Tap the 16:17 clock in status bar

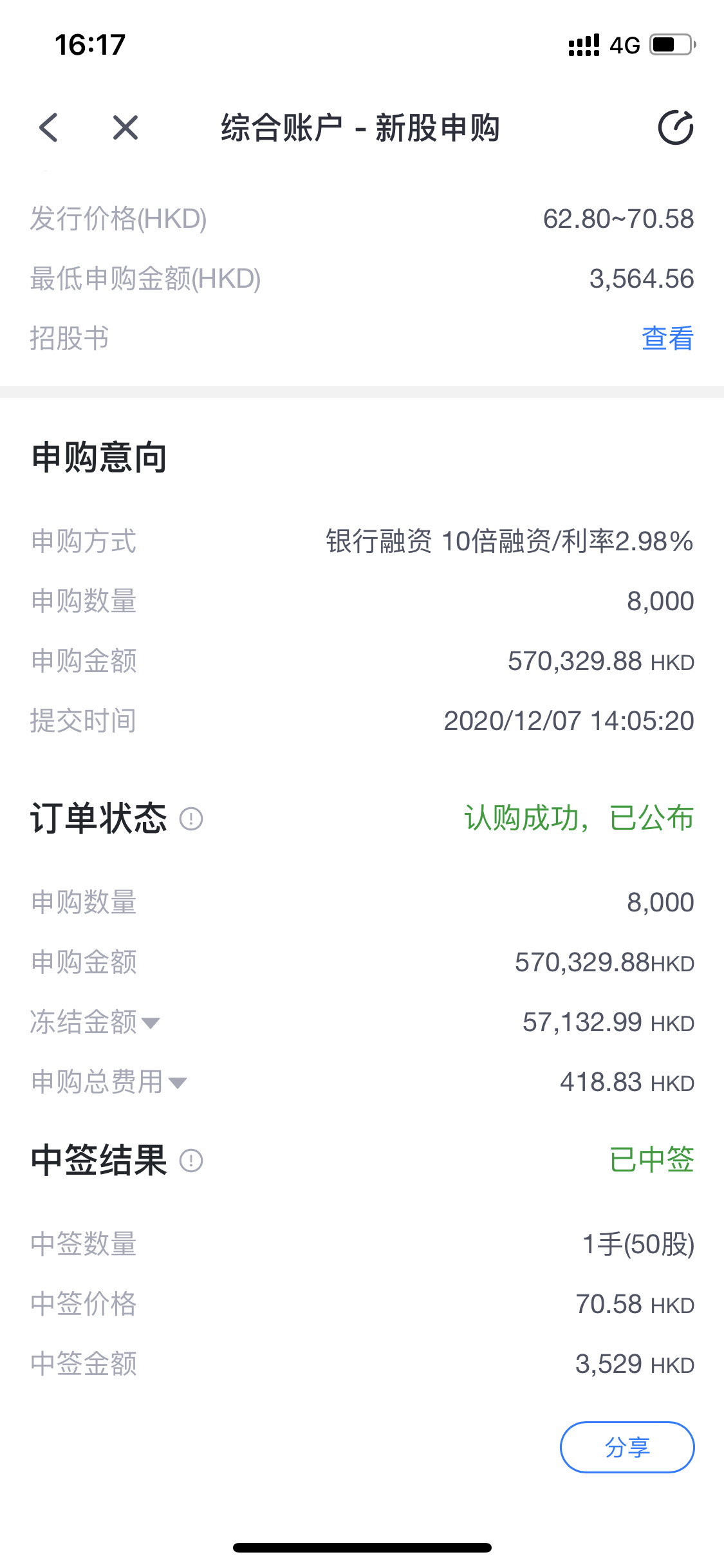tap(90, 45)
